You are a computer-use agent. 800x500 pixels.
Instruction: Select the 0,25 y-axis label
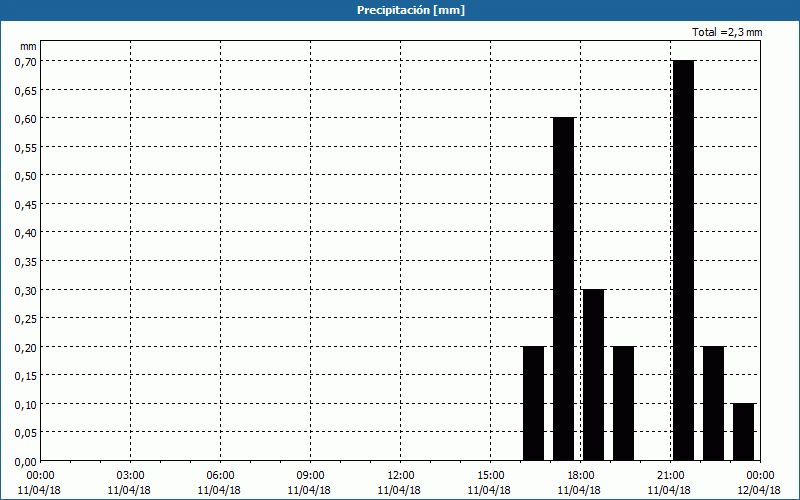(x=26, y=318)
